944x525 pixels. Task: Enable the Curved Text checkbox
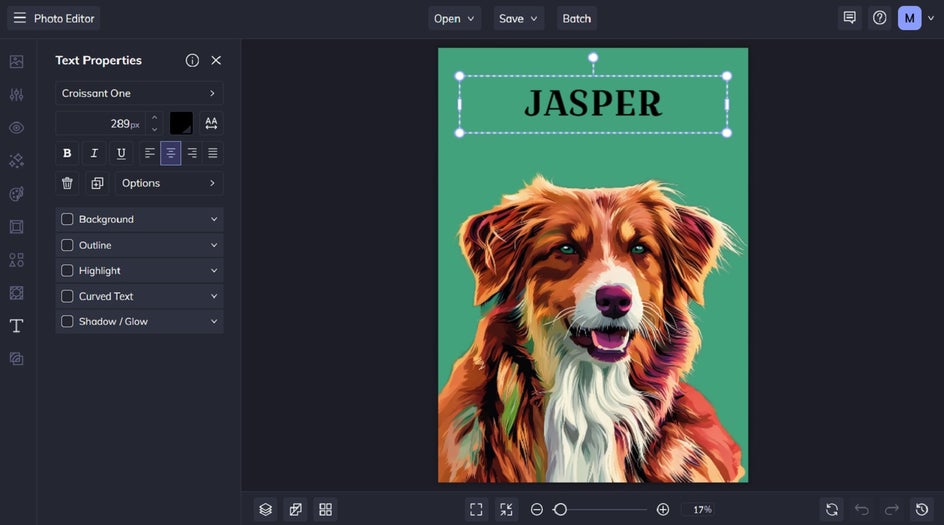[67, 296]
